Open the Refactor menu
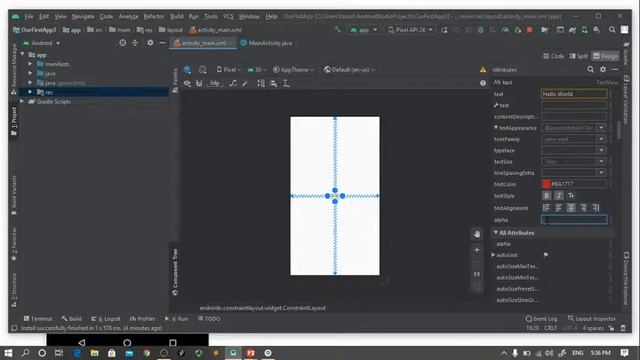The image size is (640, 360). click(154, 17)
